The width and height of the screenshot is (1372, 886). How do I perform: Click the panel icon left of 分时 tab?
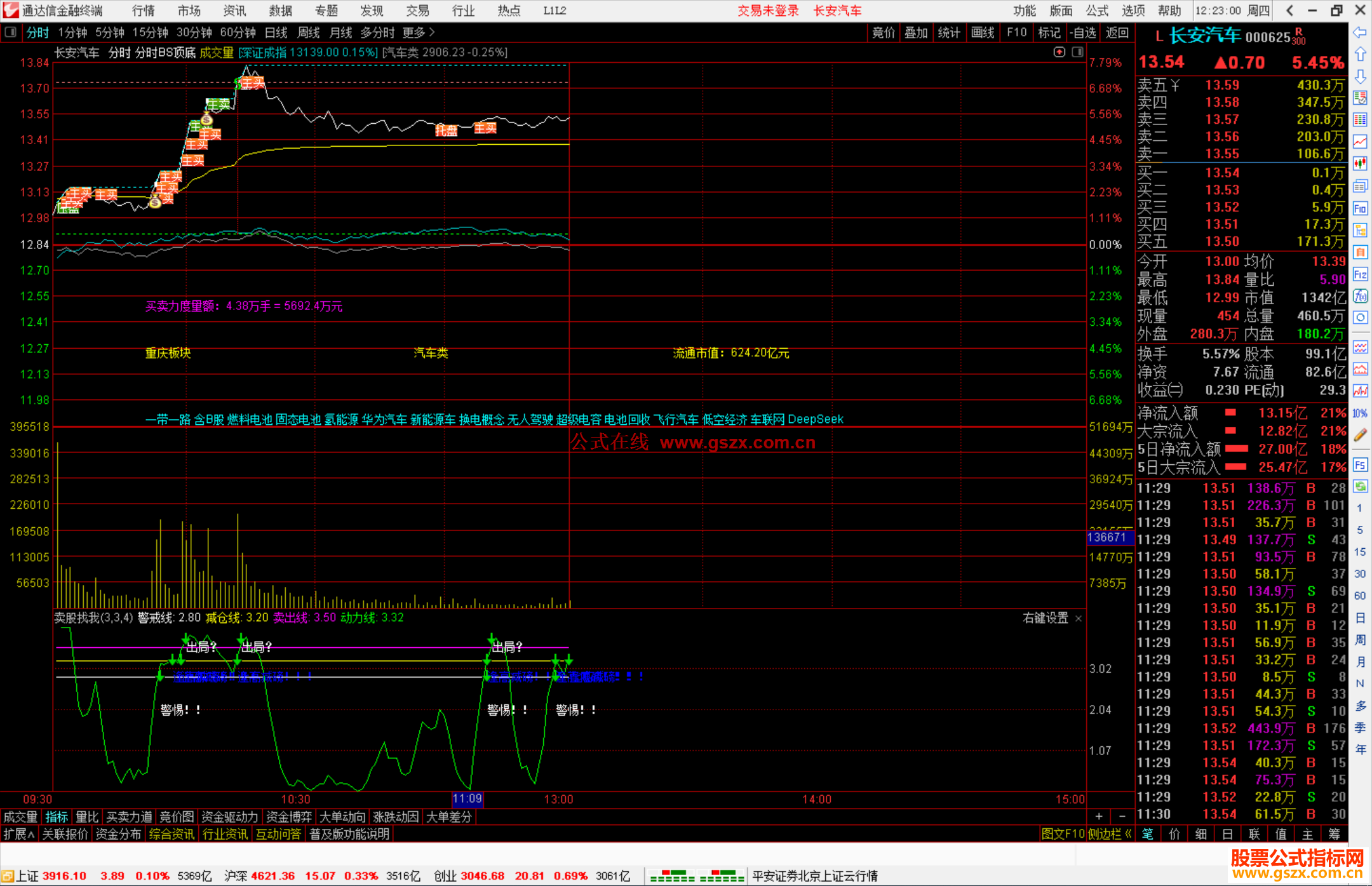[x=10, y=32]
